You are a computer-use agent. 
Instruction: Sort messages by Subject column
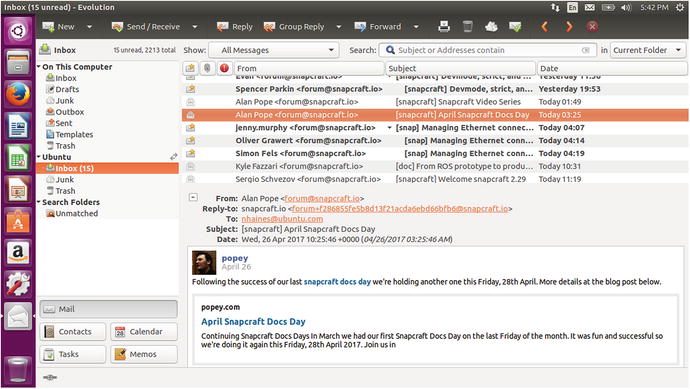461,68
